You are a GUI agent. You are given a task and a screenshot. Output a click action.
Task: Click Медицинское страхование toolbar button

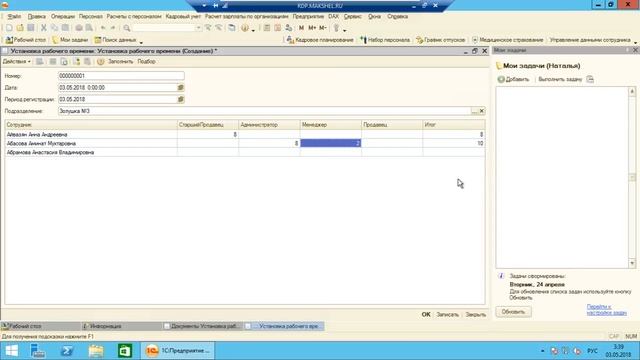coord(507,40)
